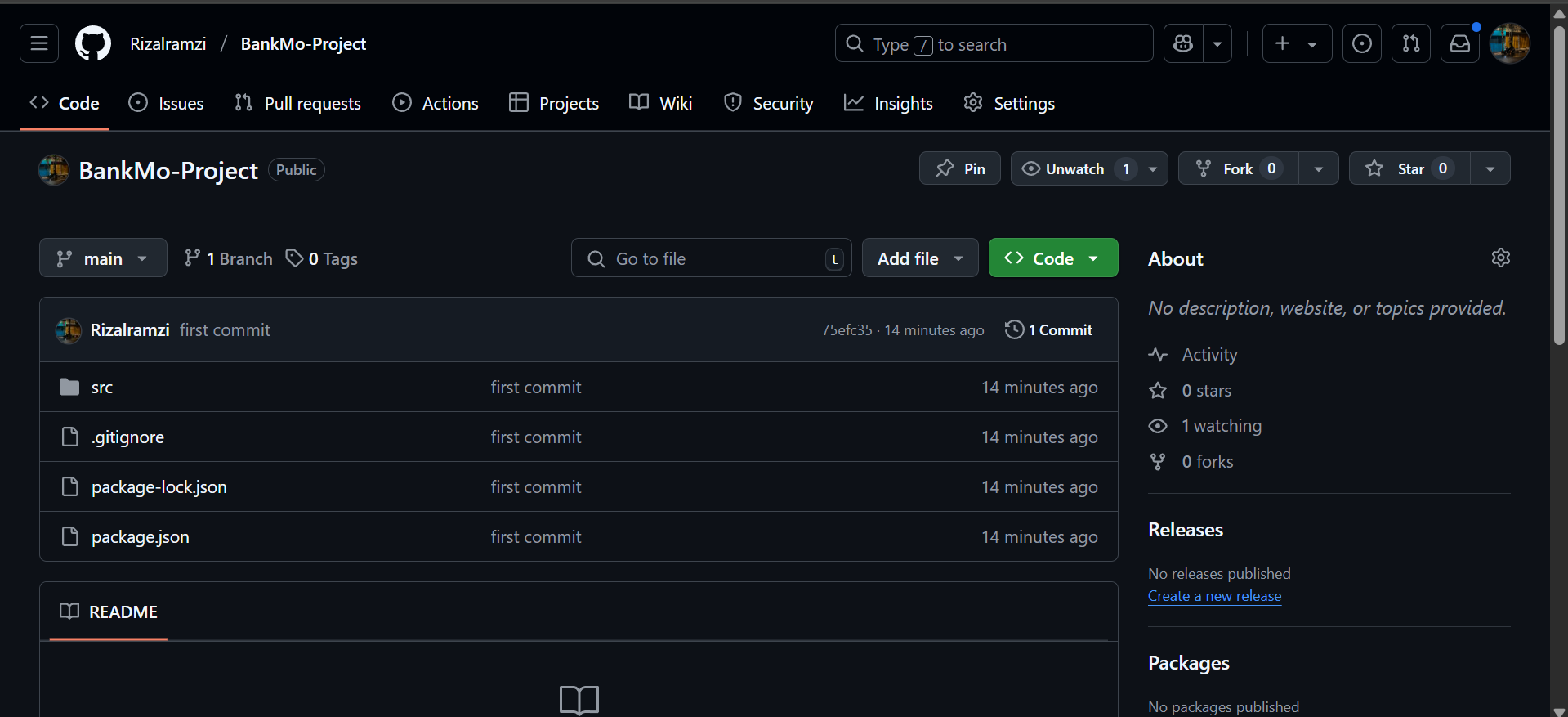Open the green Code dropdown
Image resolution: width=1568 pixels, height=717 pixels.
tap(1053, 258)
